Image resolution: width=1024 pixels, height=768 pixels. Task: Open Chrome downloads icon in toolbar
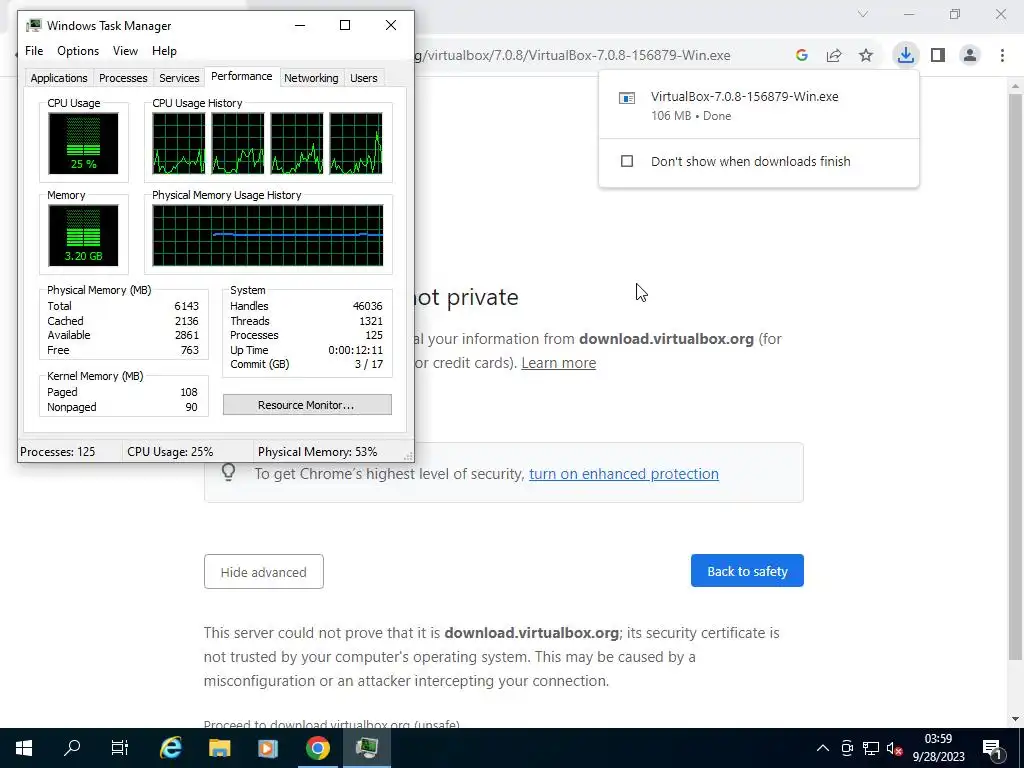click(x=905, y=55)
